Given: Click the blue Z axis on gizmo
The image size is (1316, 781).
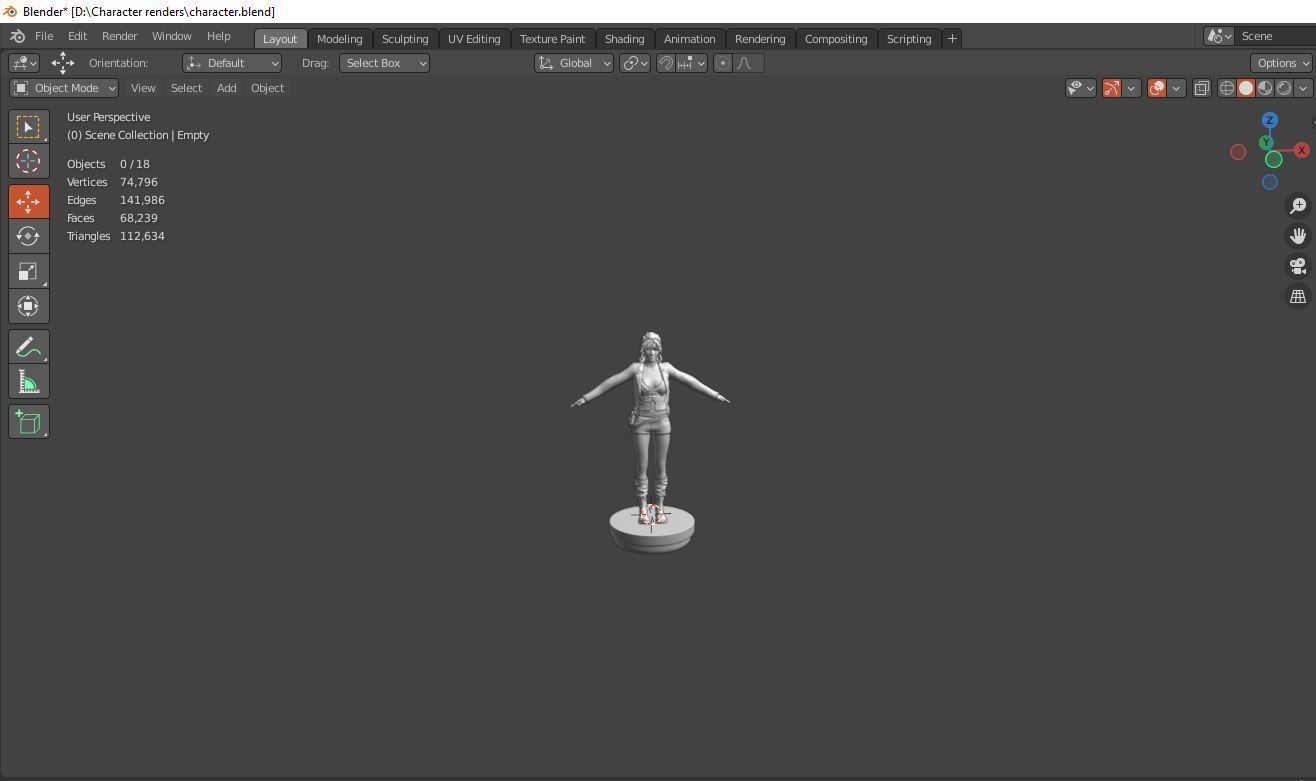Looking at the screenshot, I should 1270,120.
